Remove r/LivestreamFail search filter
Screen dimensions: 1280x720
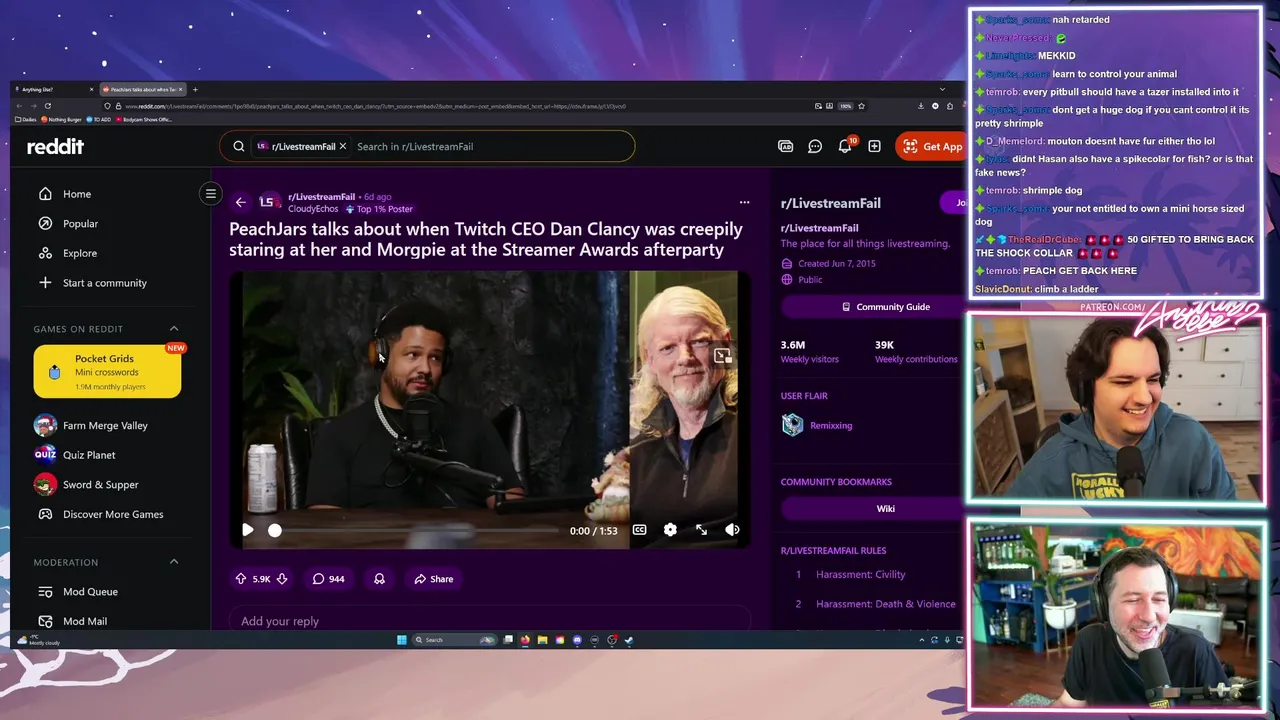[x=342, y=146]
